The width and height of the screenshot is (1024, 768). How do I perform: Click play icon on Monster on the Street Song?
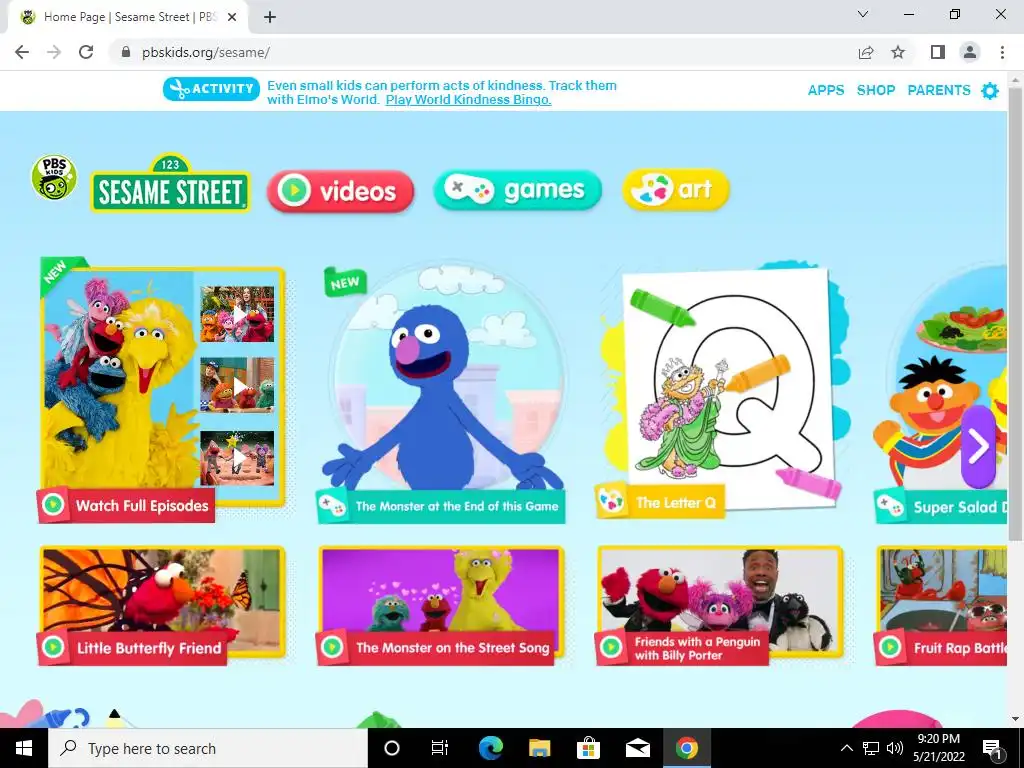click(x=332, y=647)
